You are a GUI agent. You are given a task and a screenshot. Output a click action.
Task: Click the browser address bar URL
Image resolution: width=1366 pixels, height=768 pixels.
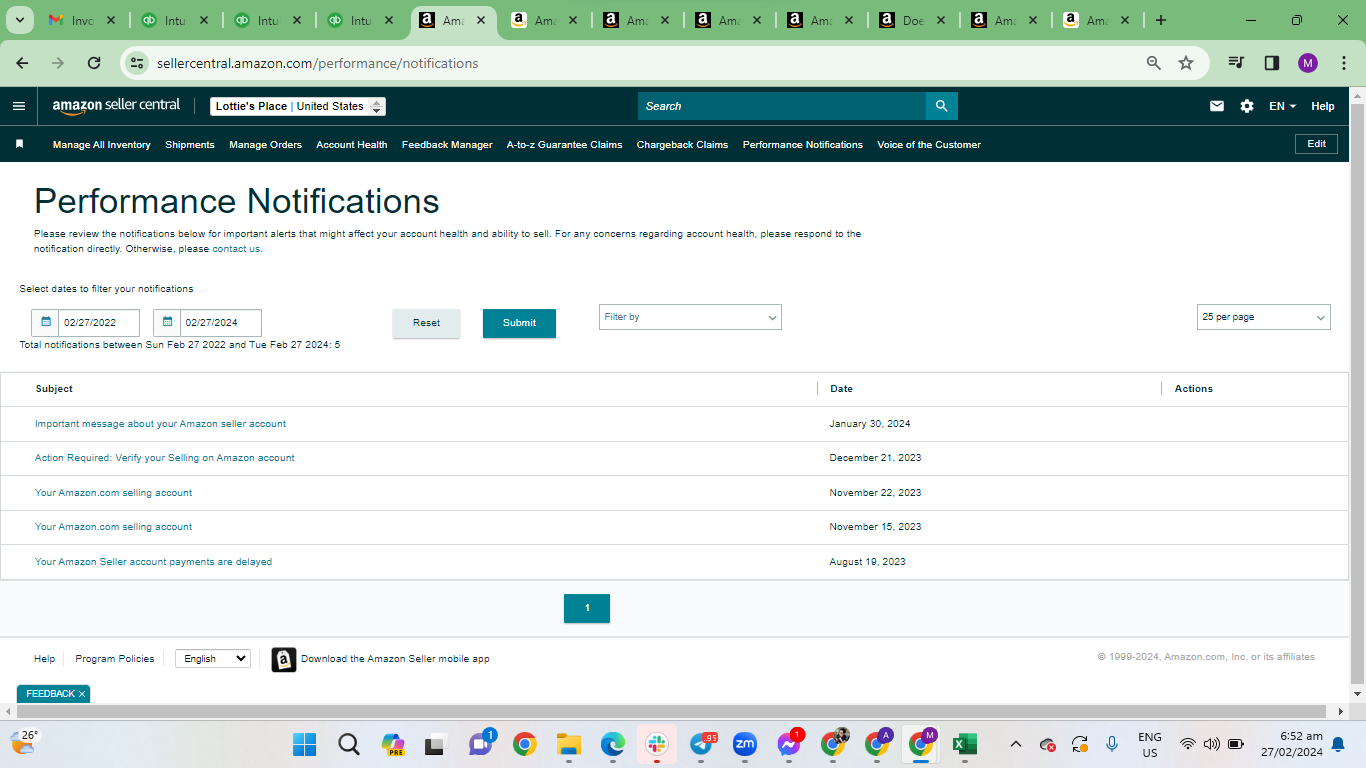pos(318,63)
